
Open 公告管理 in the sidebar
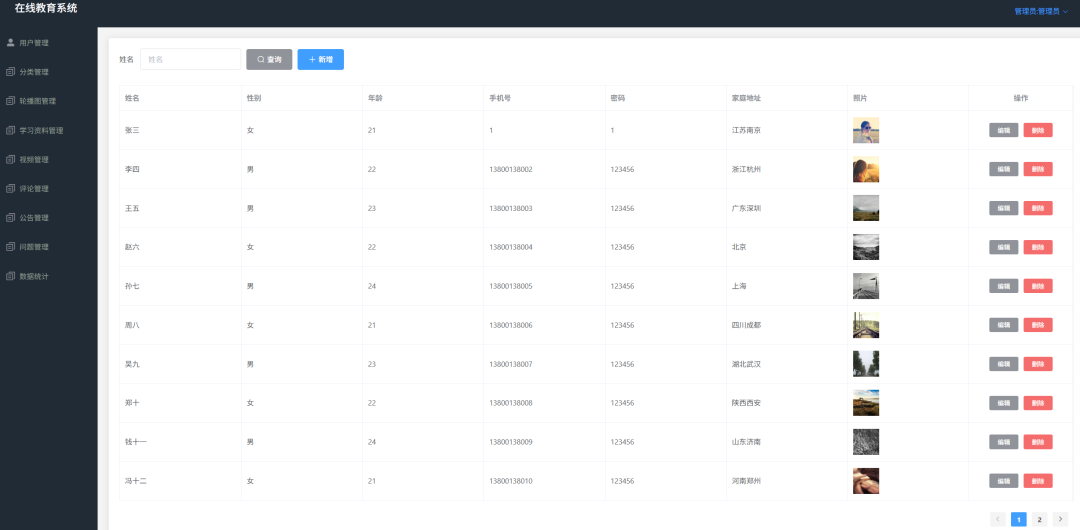[48, 218]
